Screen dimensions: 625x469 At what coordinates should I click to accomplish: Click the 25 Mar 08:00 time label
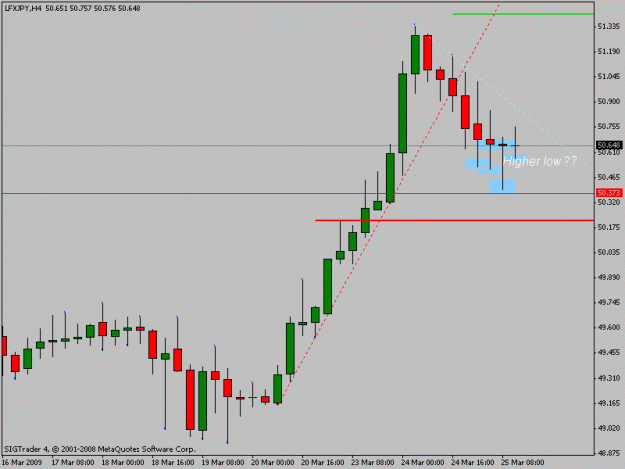[x=523, y=463]
